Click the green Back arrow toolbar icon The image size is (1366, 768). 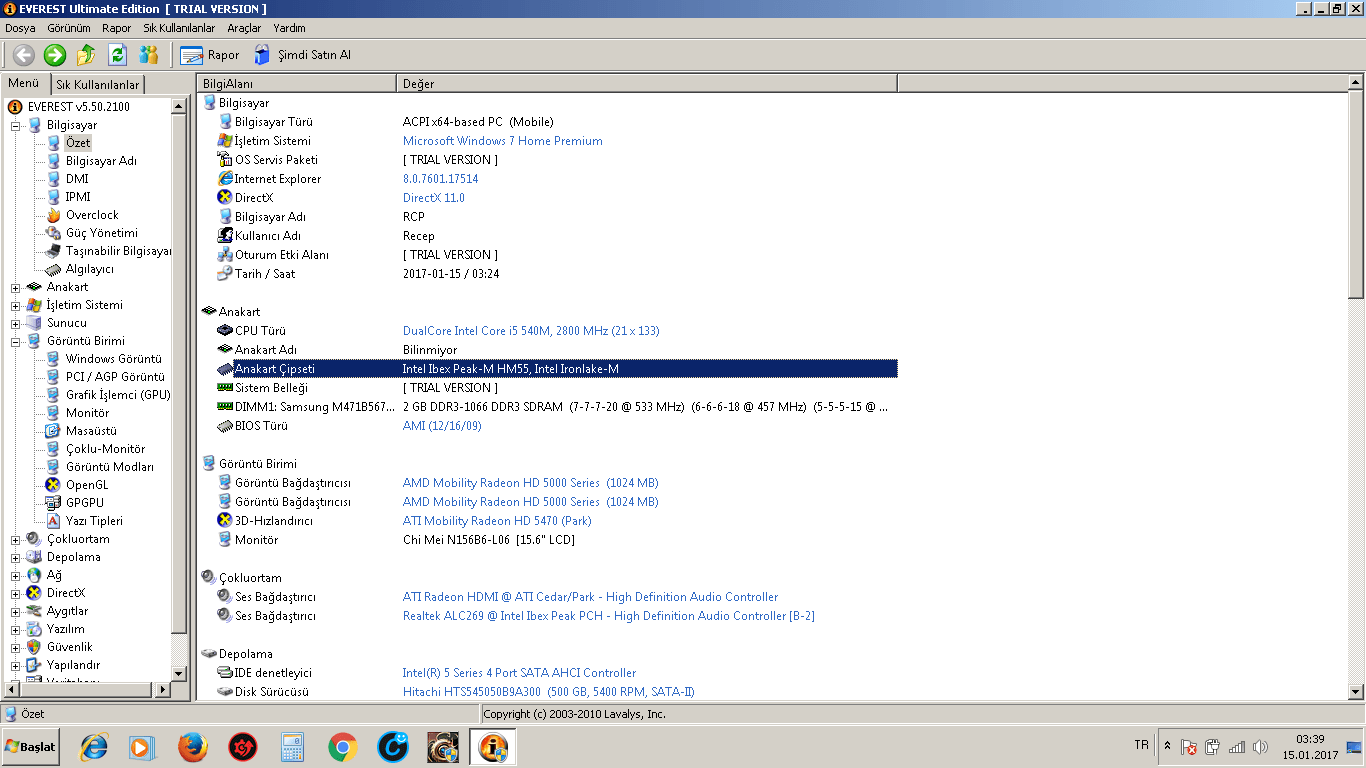click(23, 55)
